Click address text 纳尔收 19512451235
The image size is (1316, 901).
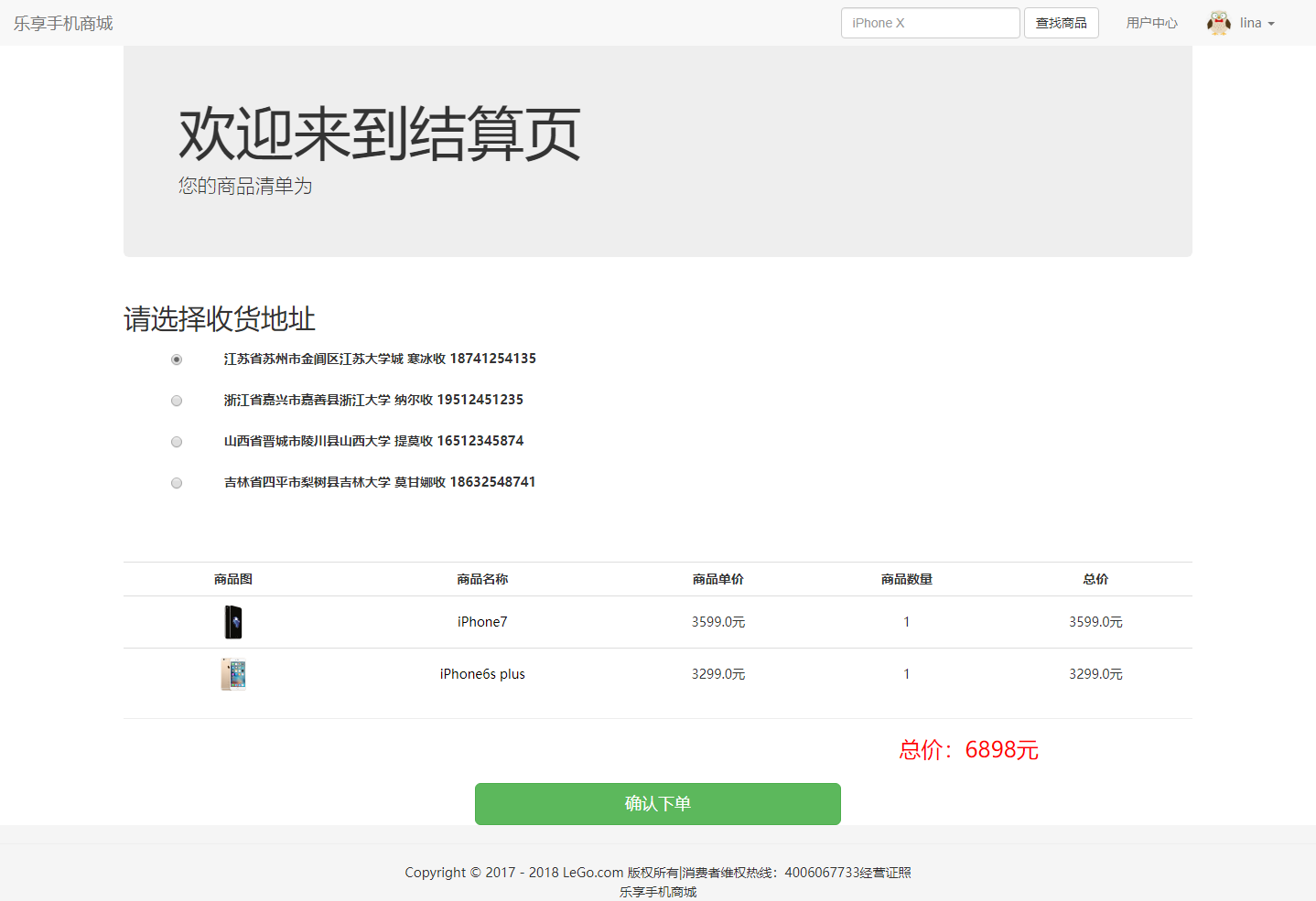(458, 400)
